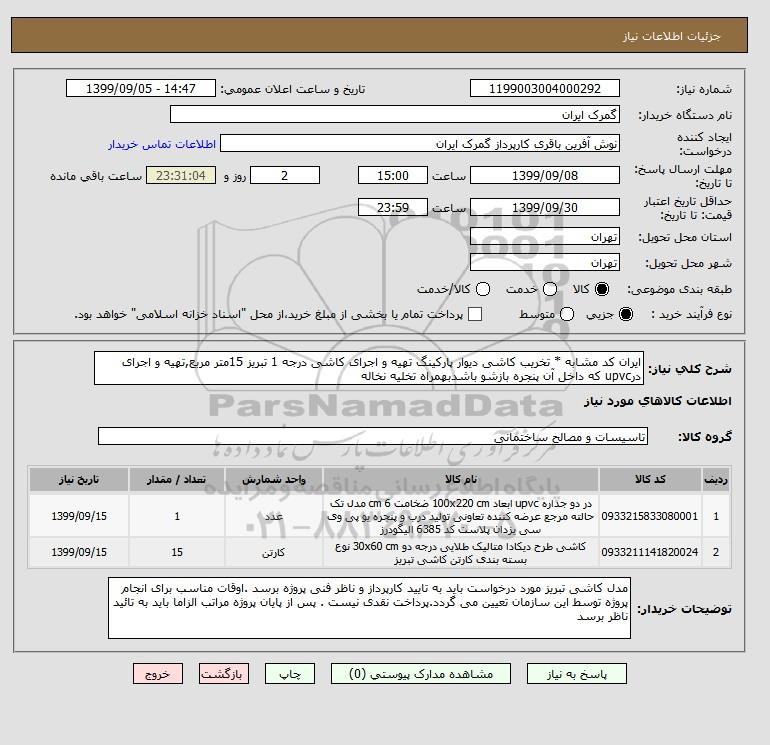Screen dimensions: 770x745
Task: Click the ساعت باقی مانده label
Action: 96,176
